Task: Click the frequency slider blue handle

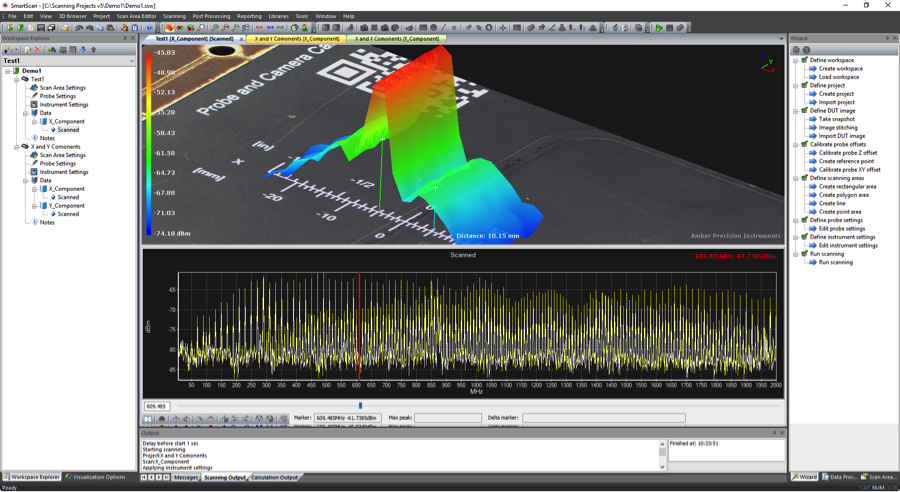Action: [360, 406]
